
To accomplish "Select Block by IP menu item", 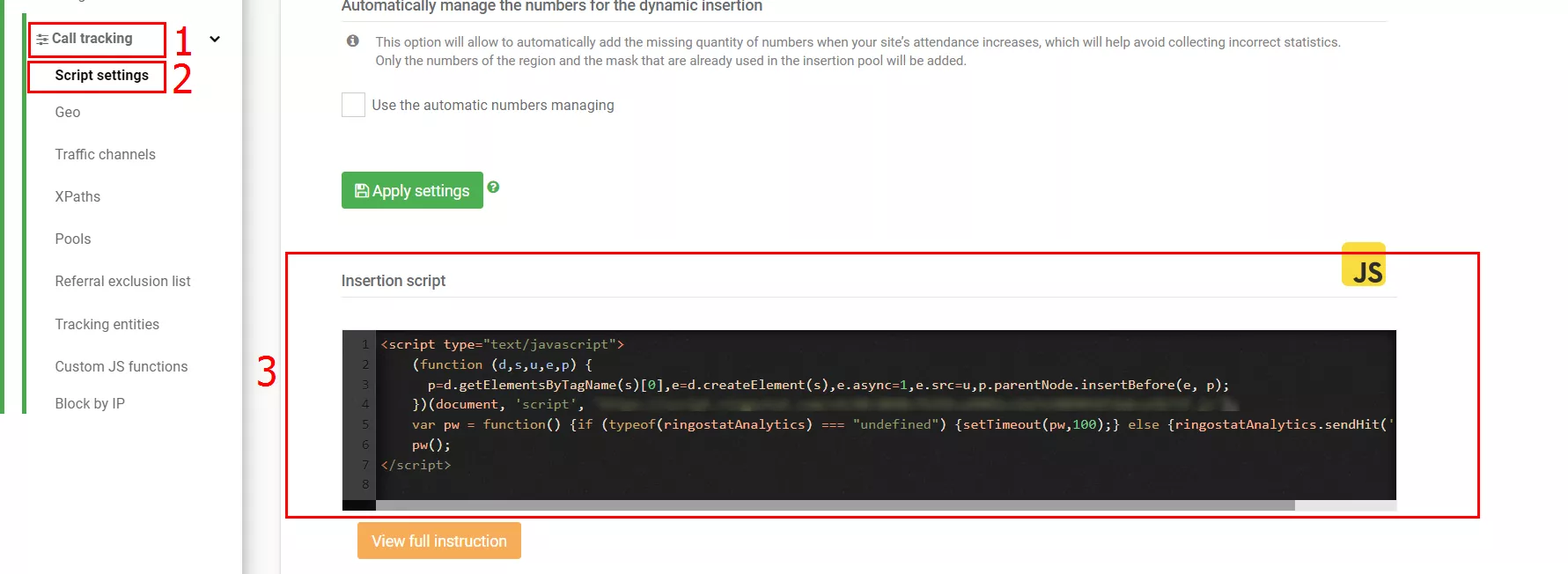I will point(90,404).
